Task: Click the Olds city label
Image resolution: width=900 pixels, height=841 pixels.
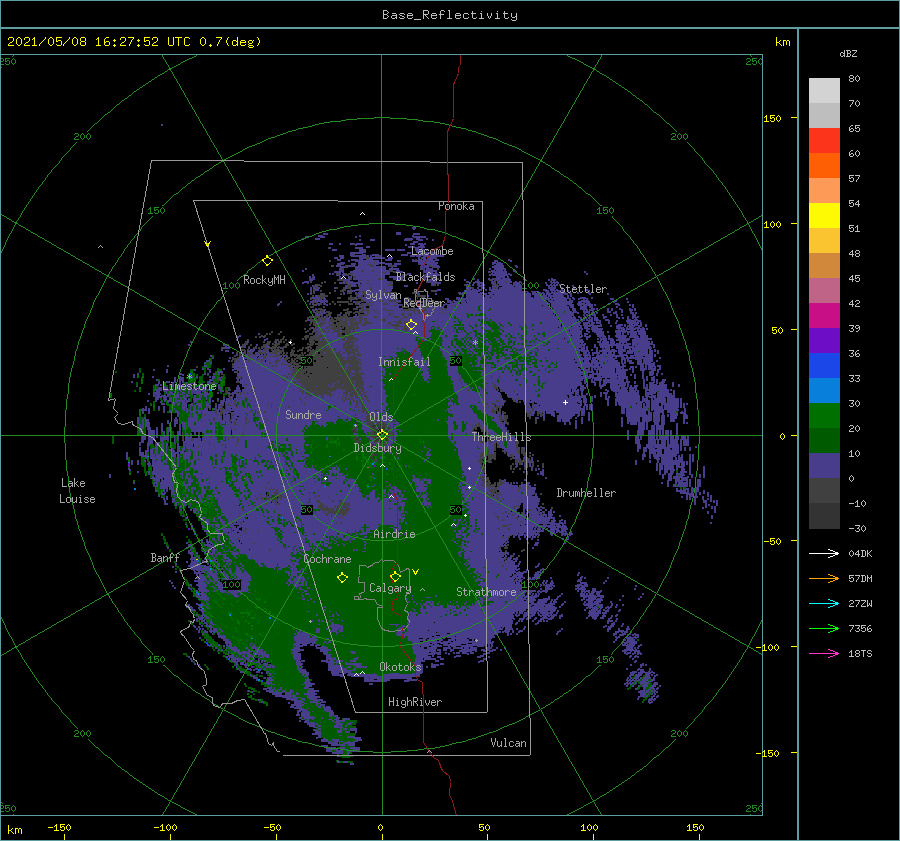Action: [381, 417]
